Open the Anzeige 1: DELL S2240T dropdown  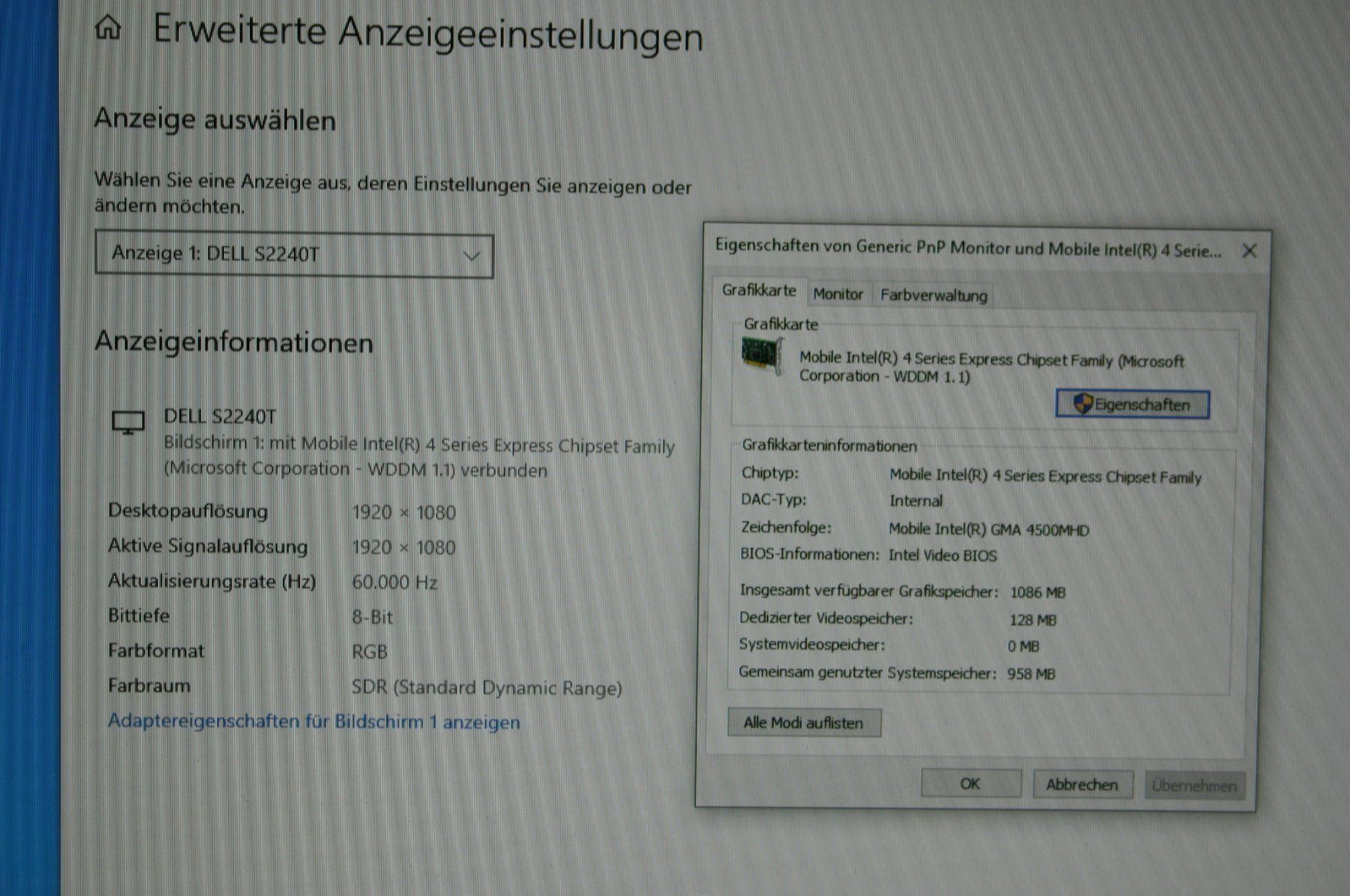(x=294, y=255)
